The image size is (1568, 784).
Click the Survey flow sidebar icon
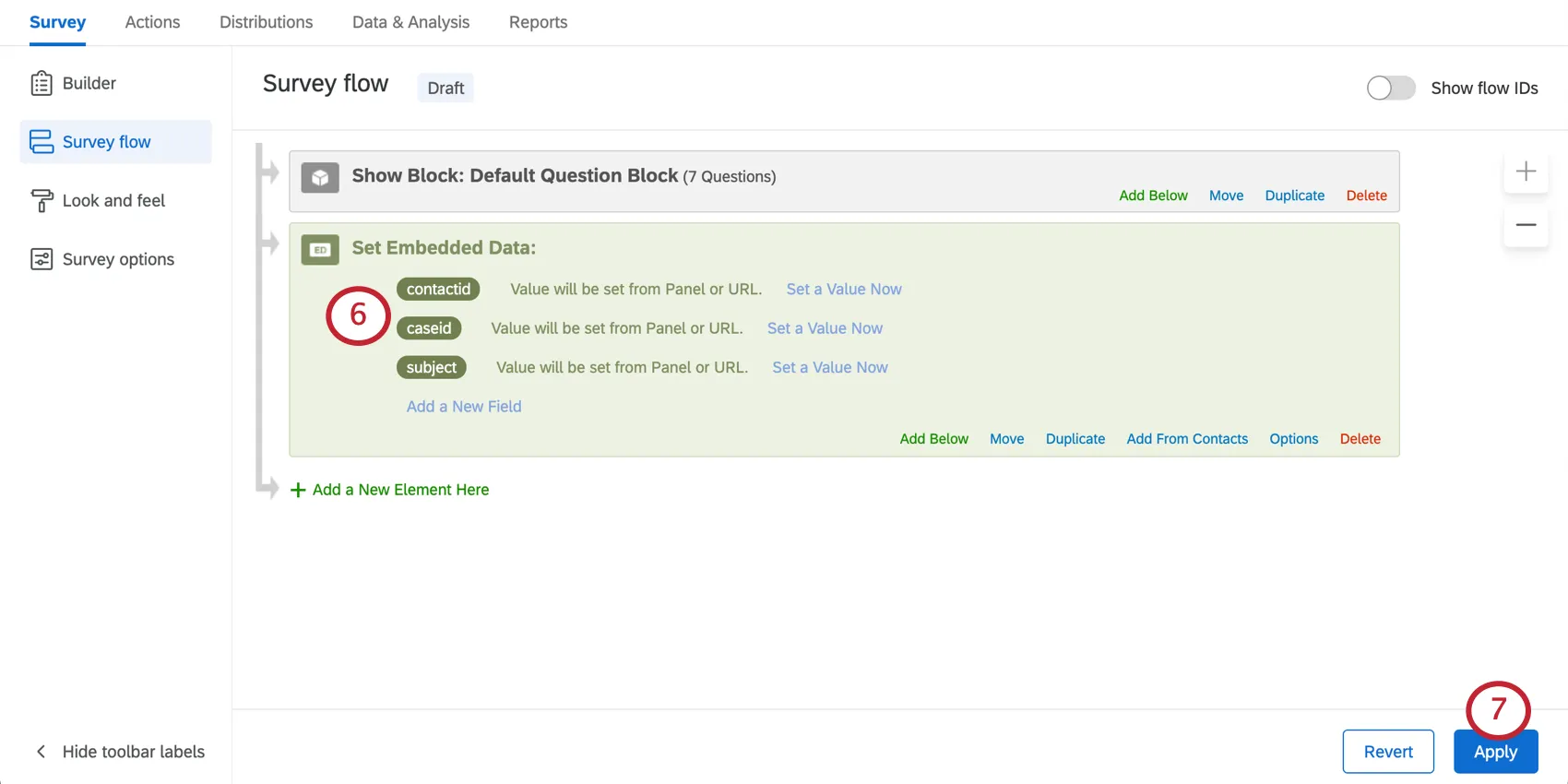[x=42, y=142]
